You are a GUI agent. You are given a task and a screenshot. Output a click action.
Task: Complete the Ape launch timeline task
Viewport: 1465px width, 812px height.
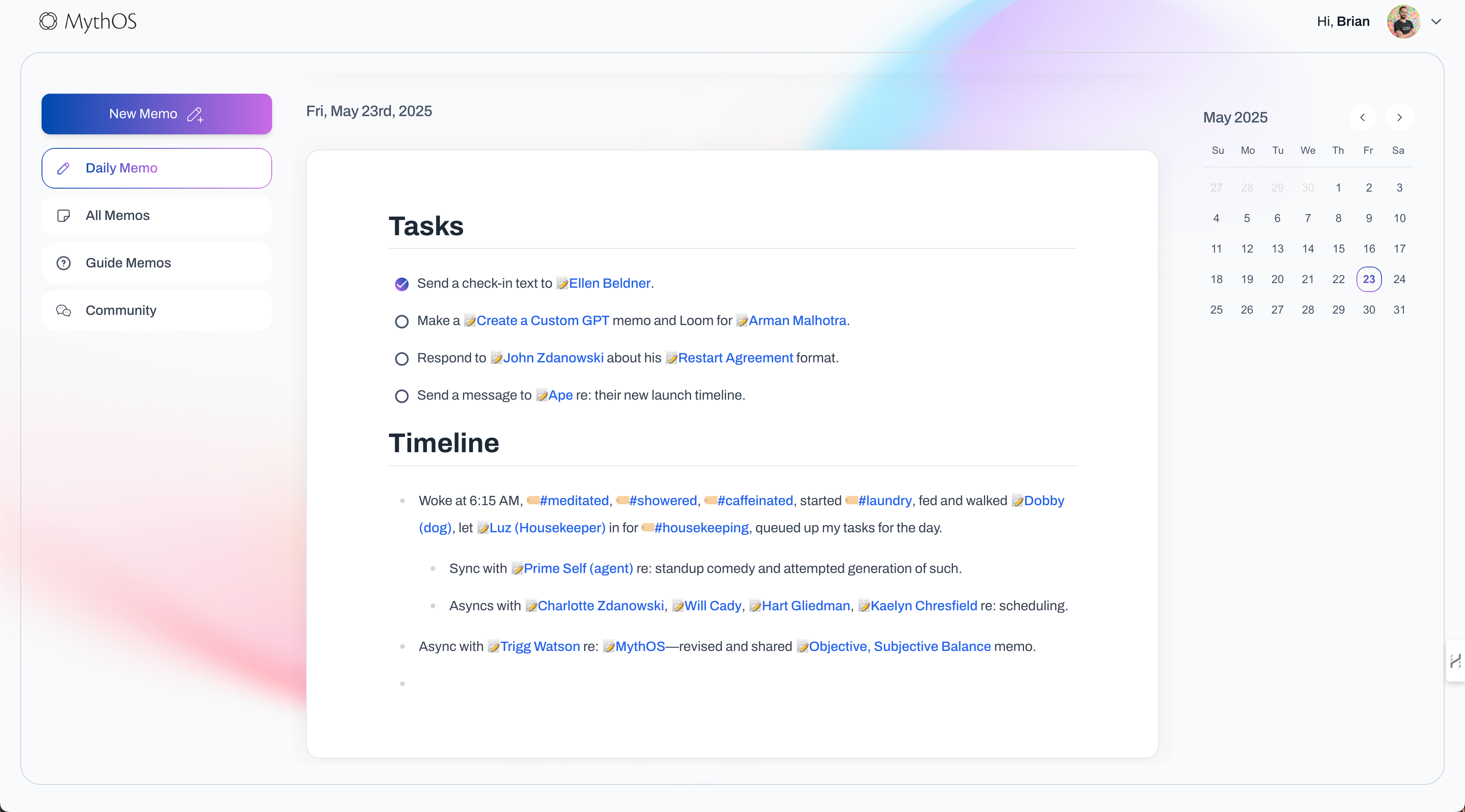point(401,396)
